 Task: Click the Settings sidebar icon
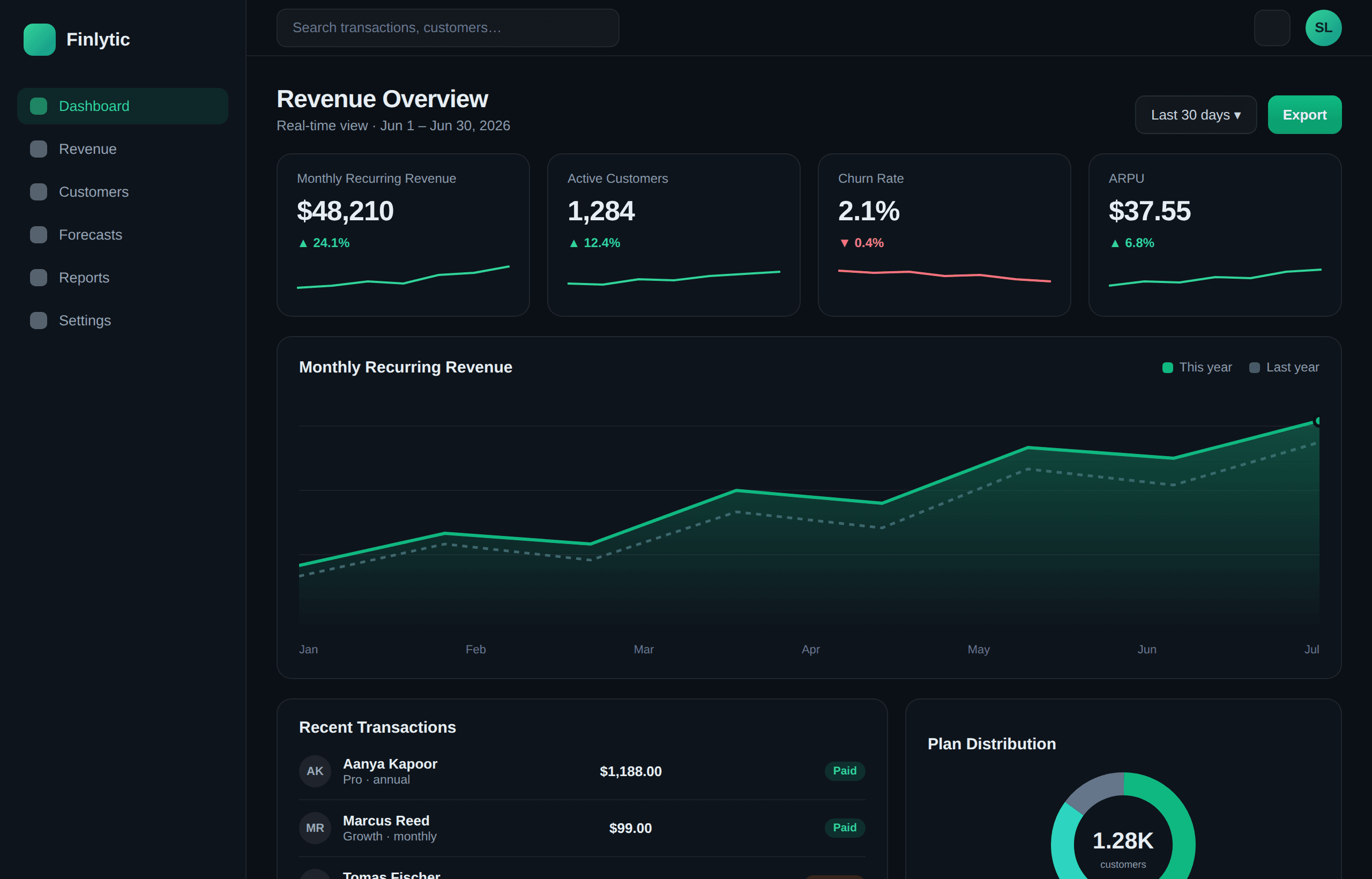point(38,320)
